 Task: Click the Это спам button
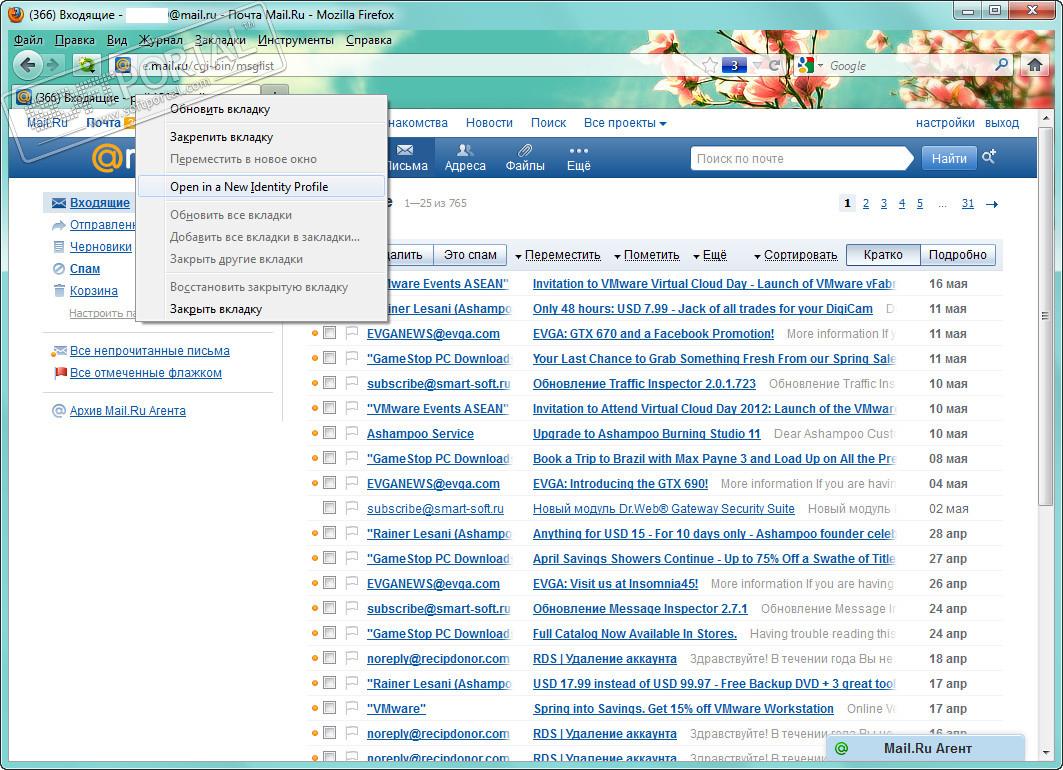tap(470, 255)
